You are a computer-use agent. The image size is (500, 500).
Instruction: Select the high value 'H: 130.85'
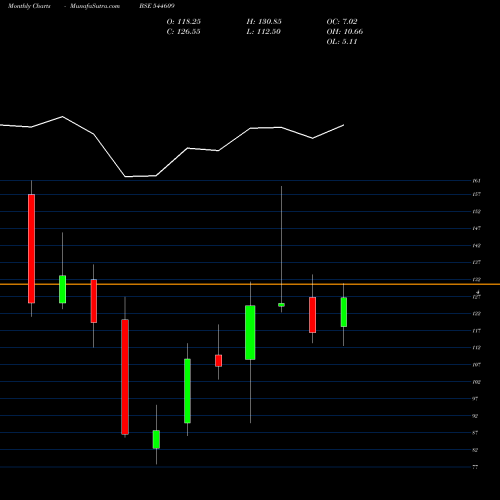click(x=264, y=22)
